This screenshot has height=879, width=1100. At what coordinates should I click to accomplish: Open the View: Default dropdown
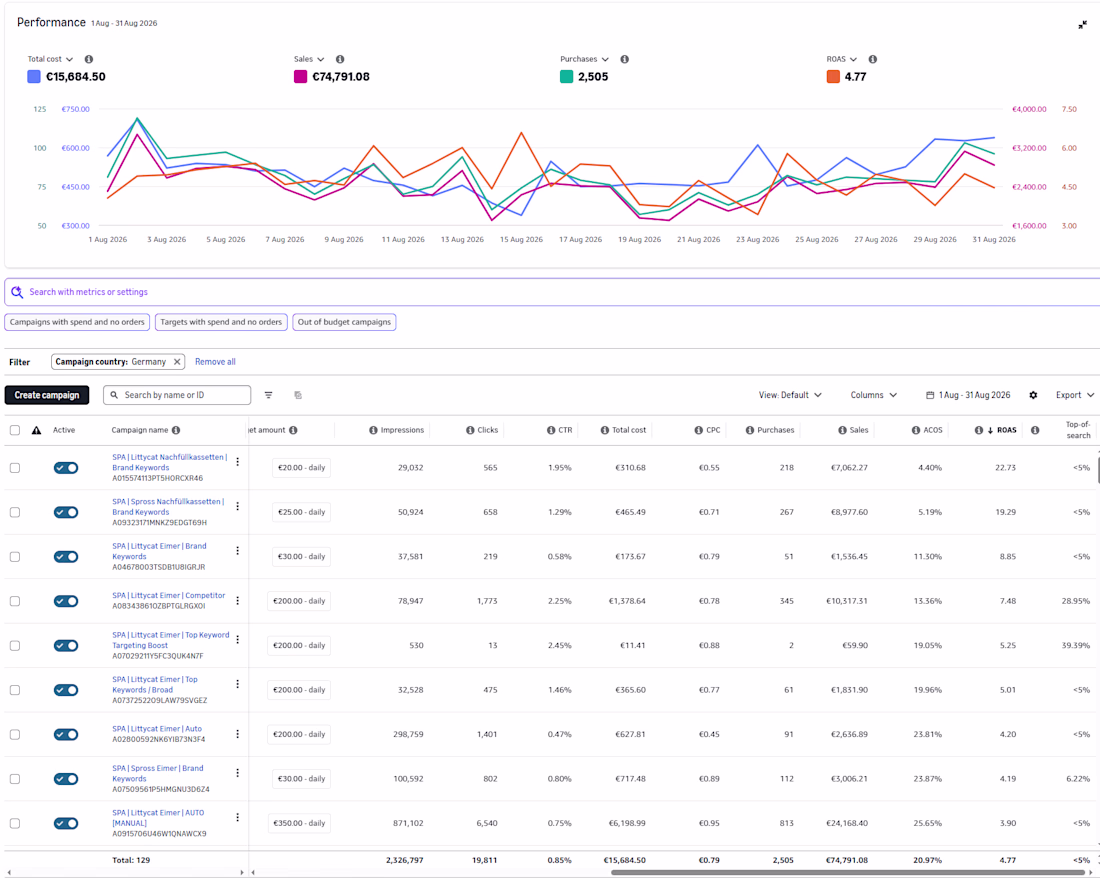coord(790,395)
